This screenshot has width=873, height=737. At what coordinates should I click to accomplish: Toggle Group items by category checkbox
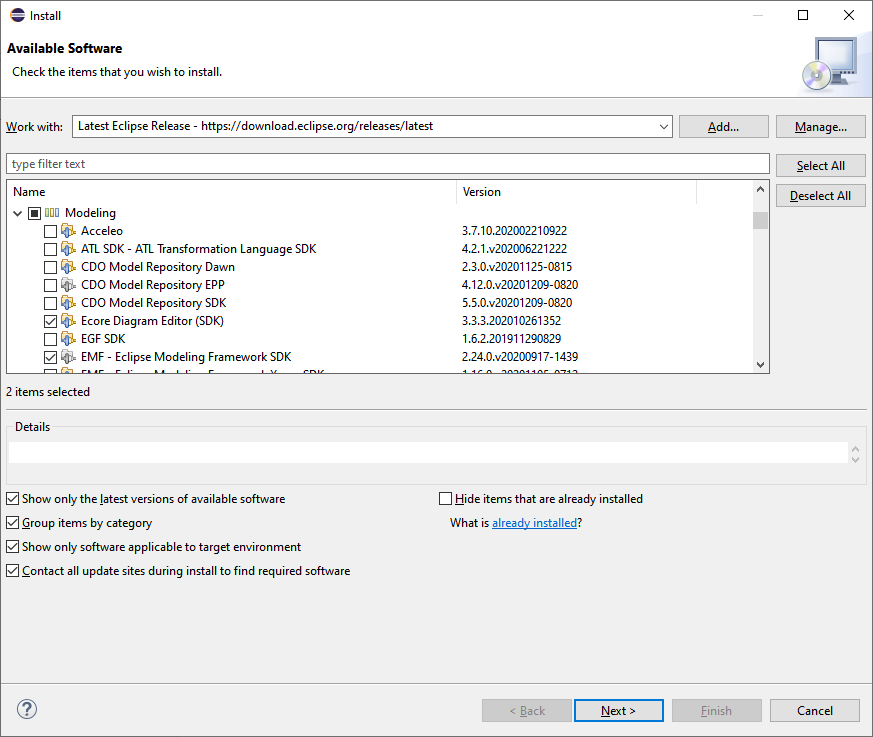click(12, 523)
